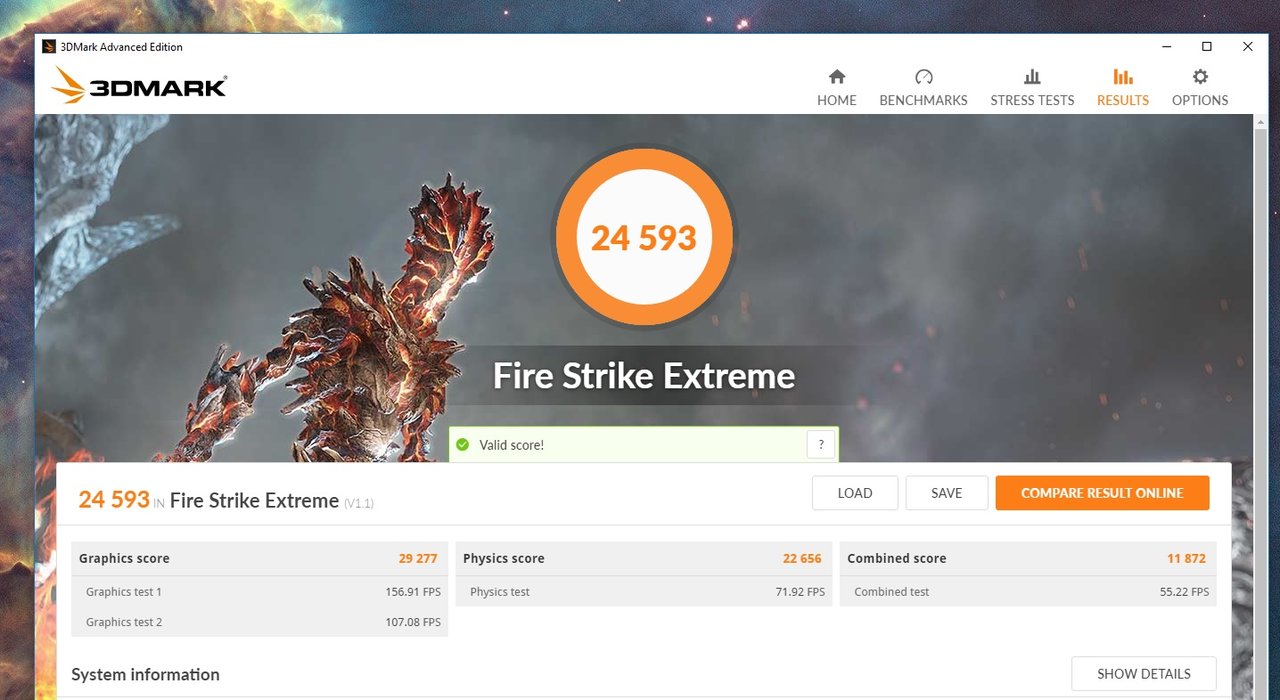The height and width of the screenshot is (700, 1280).
Task: Click COMPARE RESULT ONLINE button
Action: click(x=1102, y=493)
